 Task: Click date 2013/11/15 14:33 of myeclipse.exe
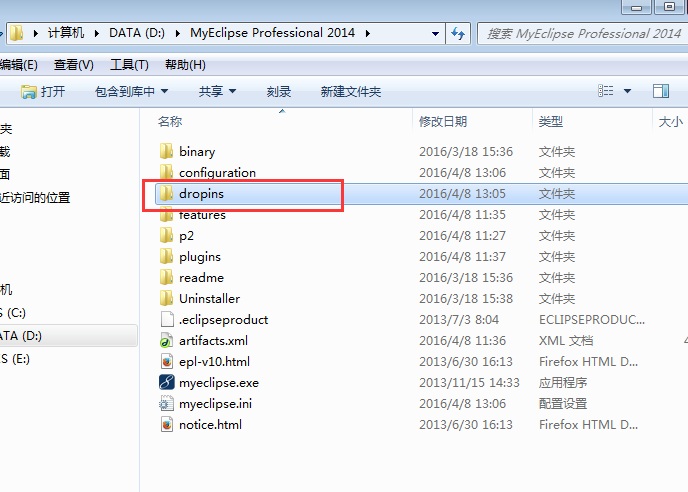(469, 383)
